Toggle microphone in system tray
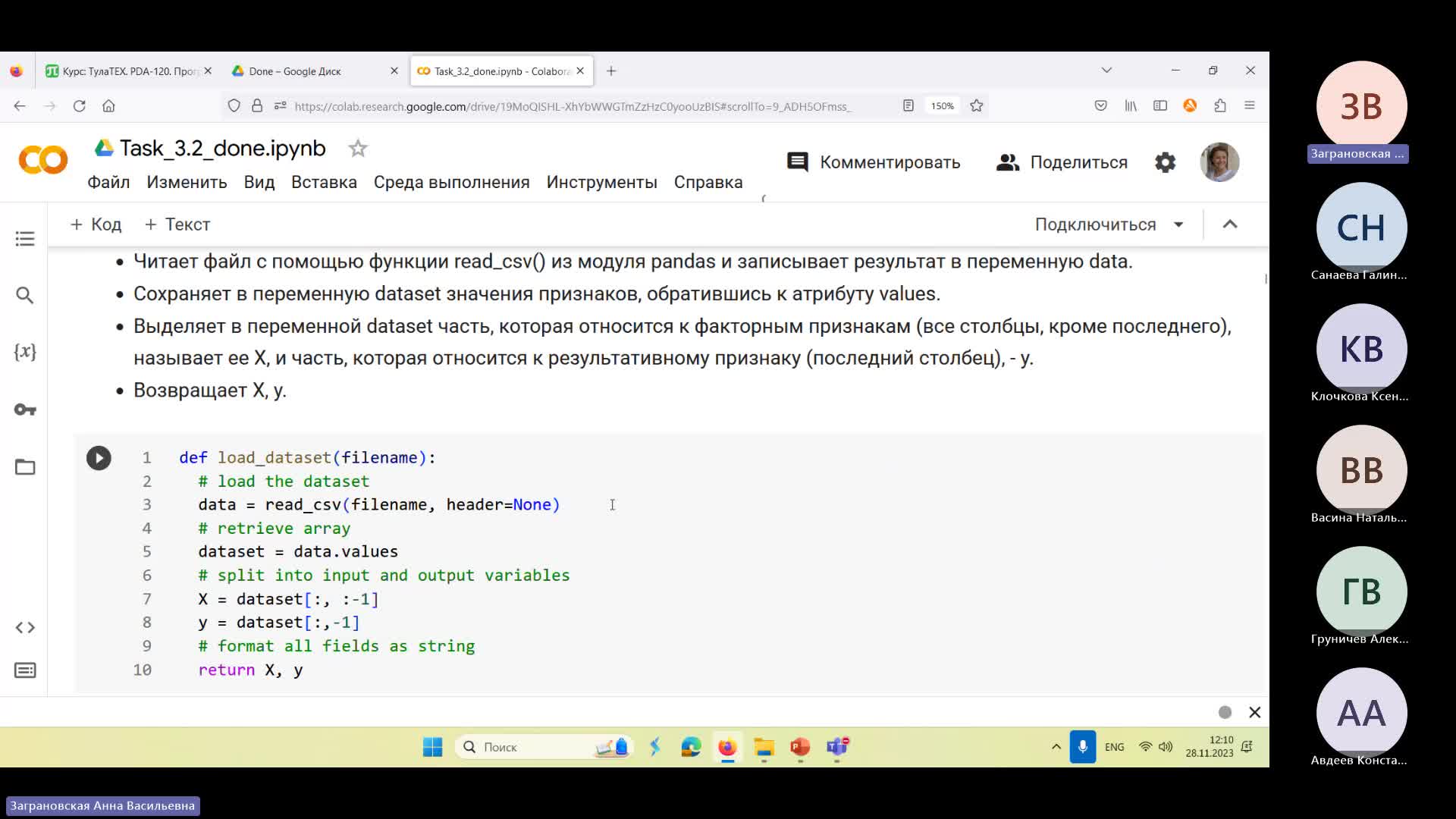The image size is (1456, 819). pyautogui.click(x=1082, y=747)
